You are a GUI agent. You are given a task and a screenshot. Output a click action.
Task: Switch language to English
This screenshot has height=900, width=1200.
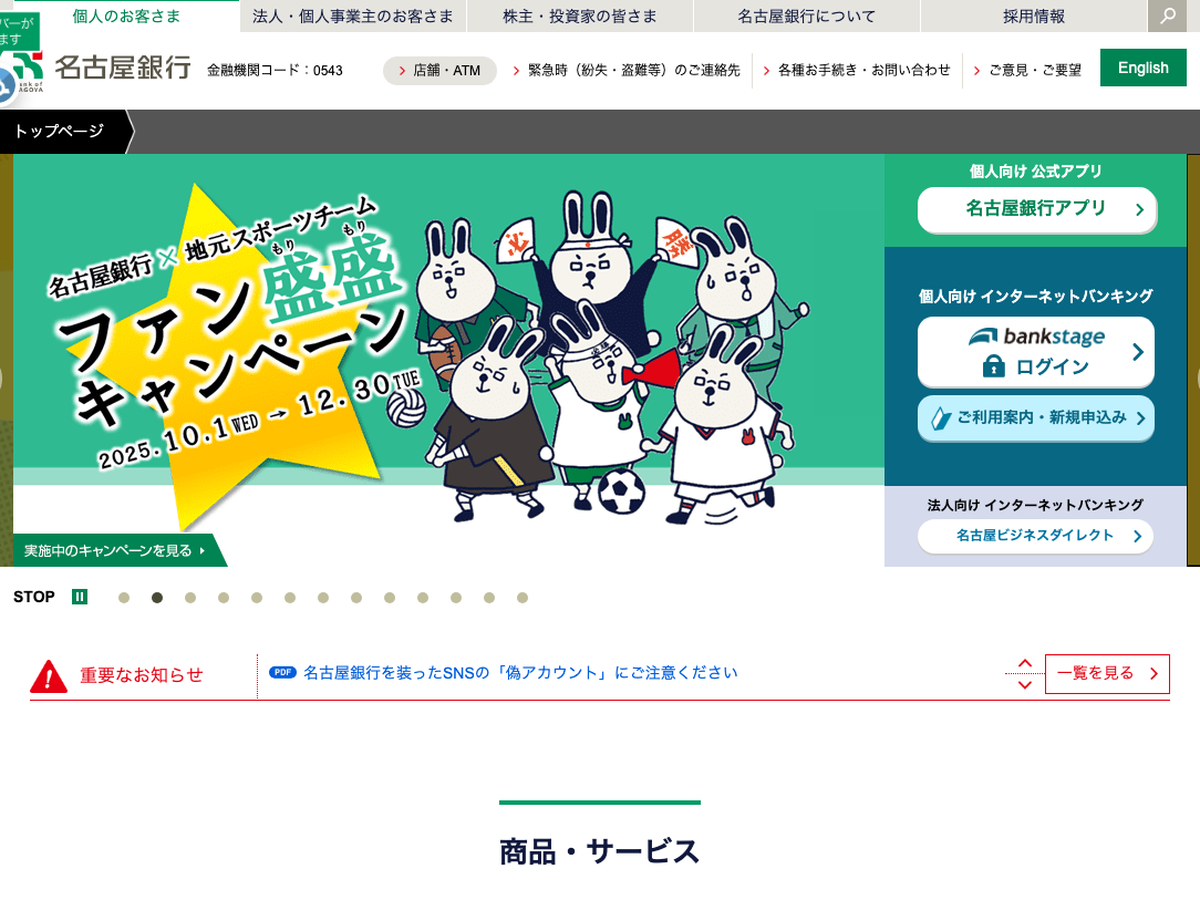1143,68
